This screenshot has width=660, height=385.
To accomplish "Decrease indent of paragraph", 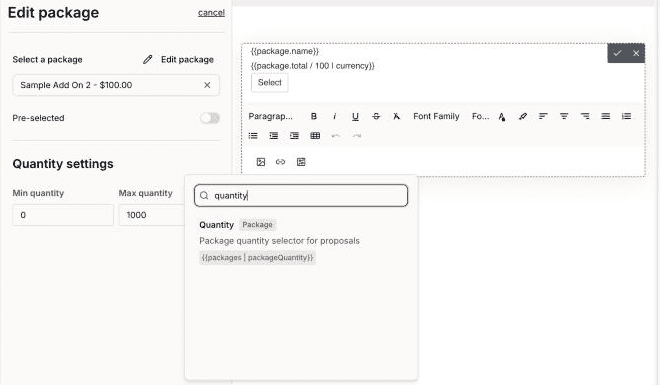I will click(x=274, y=135).
